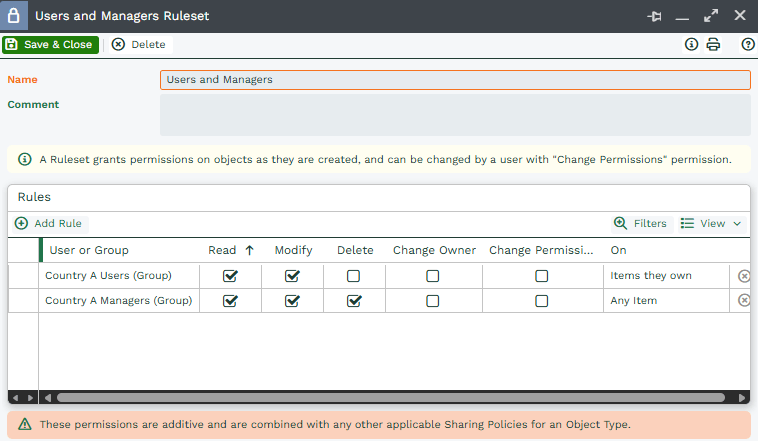Uncheck Modify for Country A Managers

pyautogui.click(x=292, y=300)
